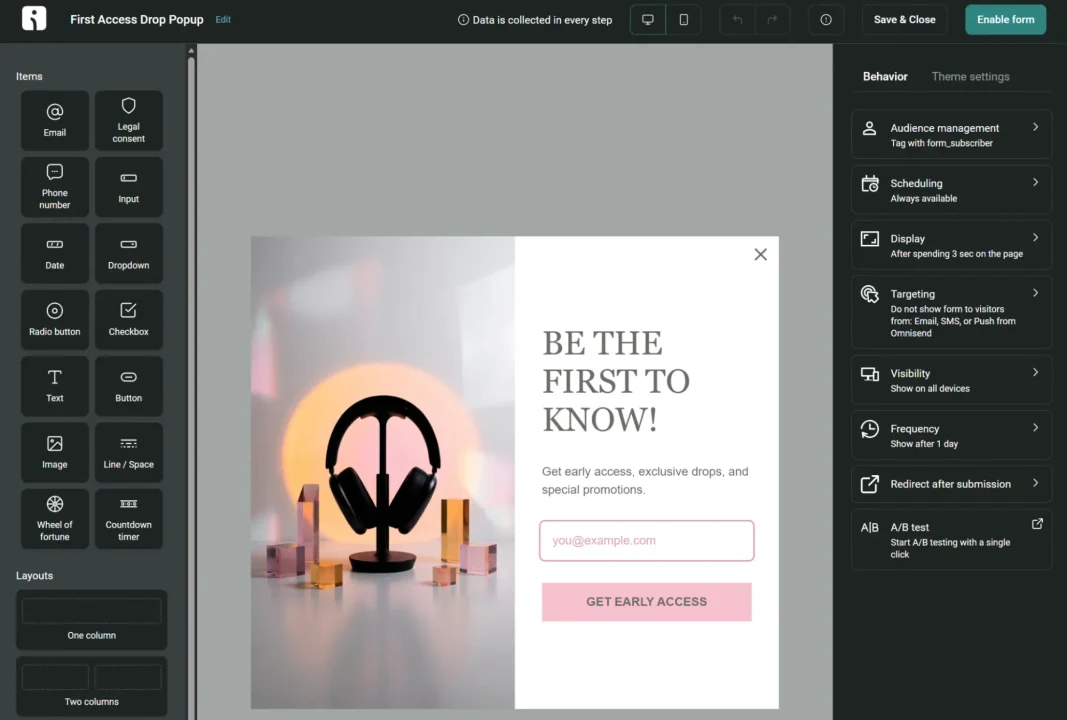Add an Email item to the form
Screen dimensions: 1067x720
(x=55, y=120)
